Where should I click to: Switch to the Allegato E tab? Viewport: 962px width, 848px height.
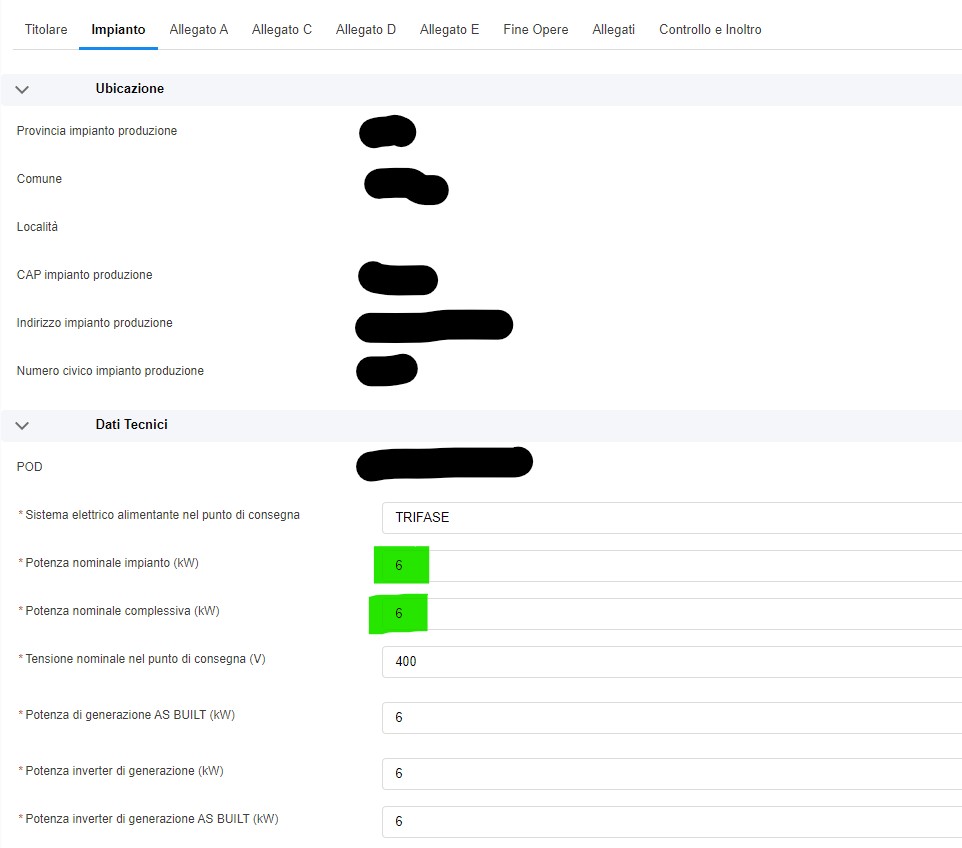point(449,30)
